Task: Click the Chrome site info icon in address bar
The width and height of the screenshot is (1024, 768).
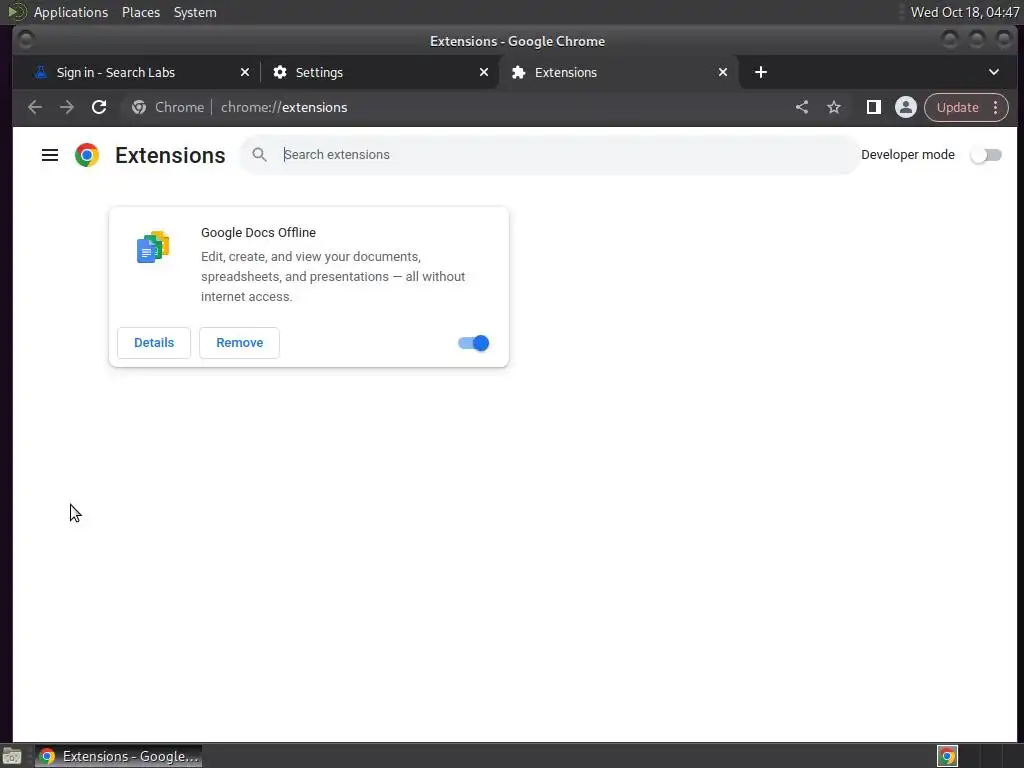Action: [138, 107]
